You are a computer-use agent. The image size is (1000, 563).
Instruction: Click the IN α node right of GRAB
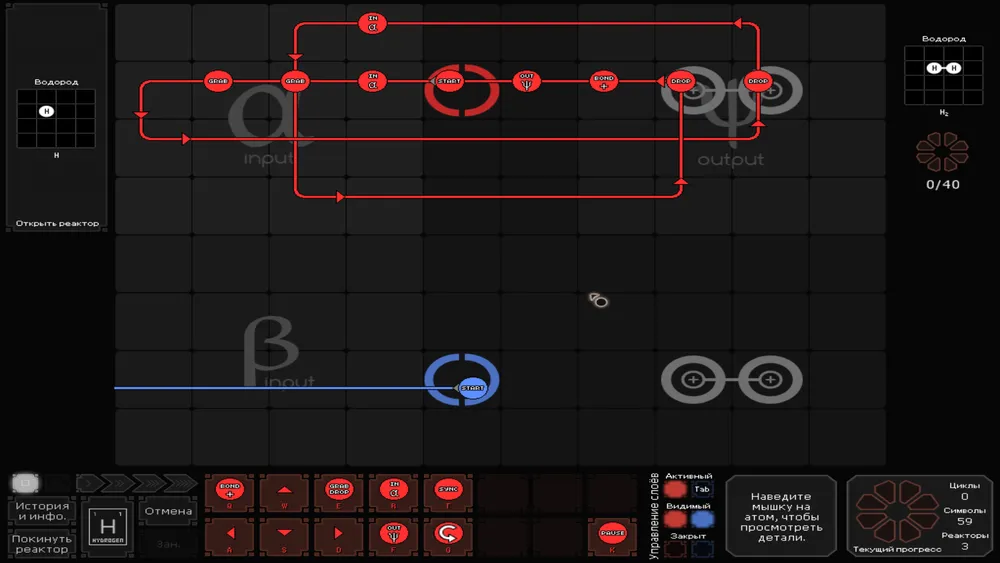click(x=372, y=81)
